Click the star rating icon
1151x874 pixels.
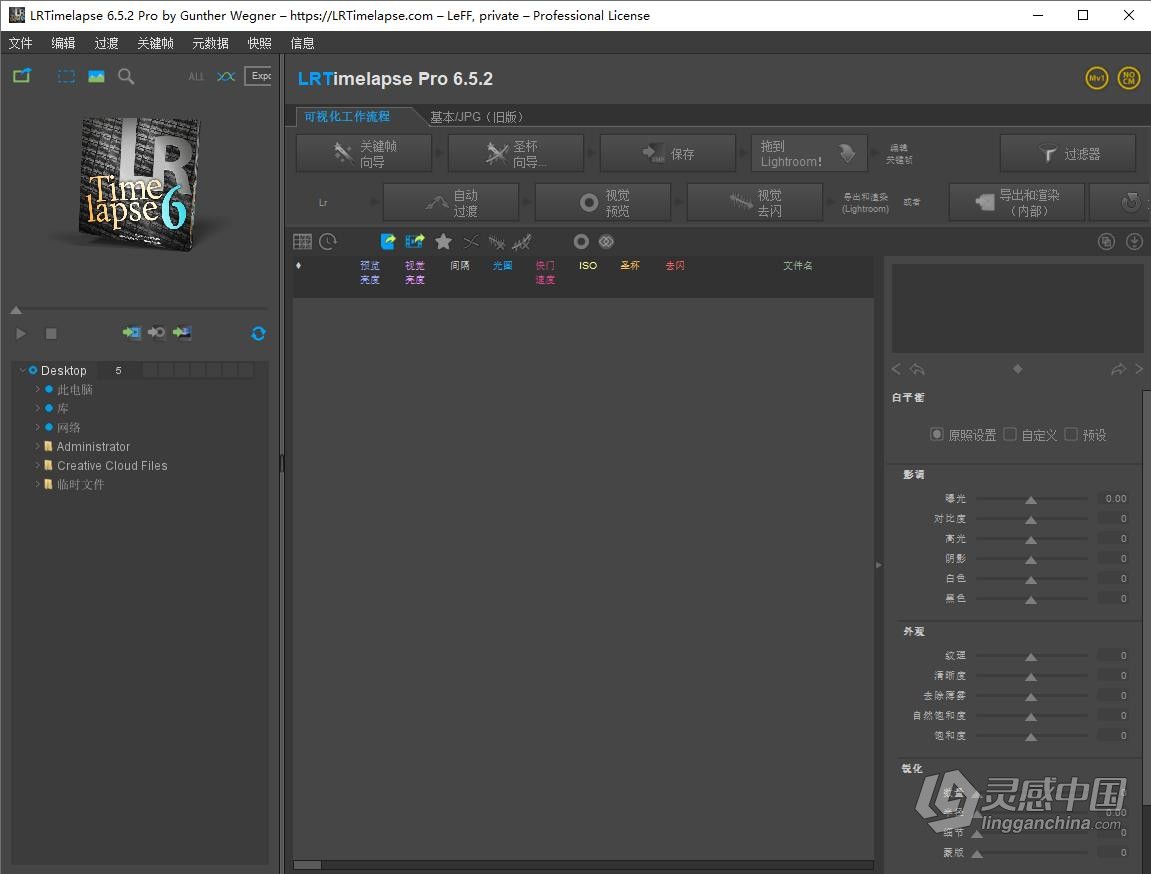(443, 241)
